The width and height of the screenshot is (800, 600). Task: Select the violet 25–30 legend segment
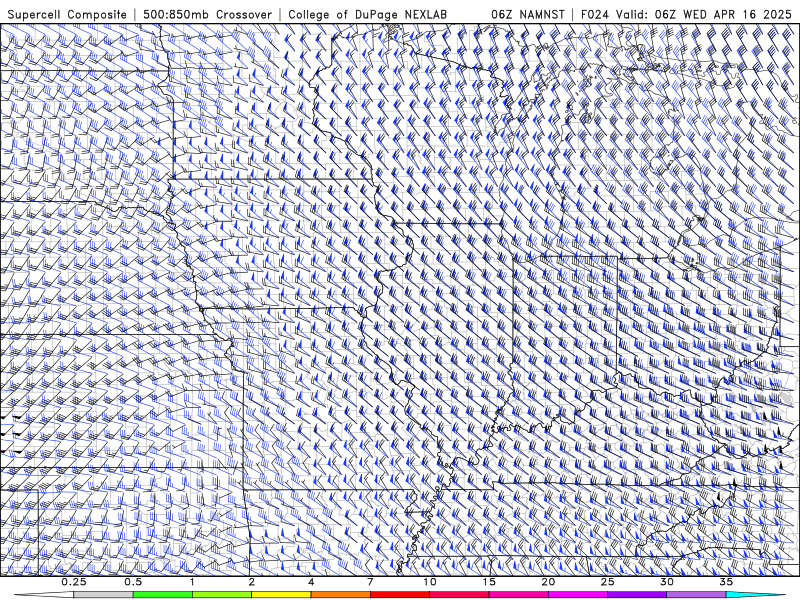tap(637, 595)
